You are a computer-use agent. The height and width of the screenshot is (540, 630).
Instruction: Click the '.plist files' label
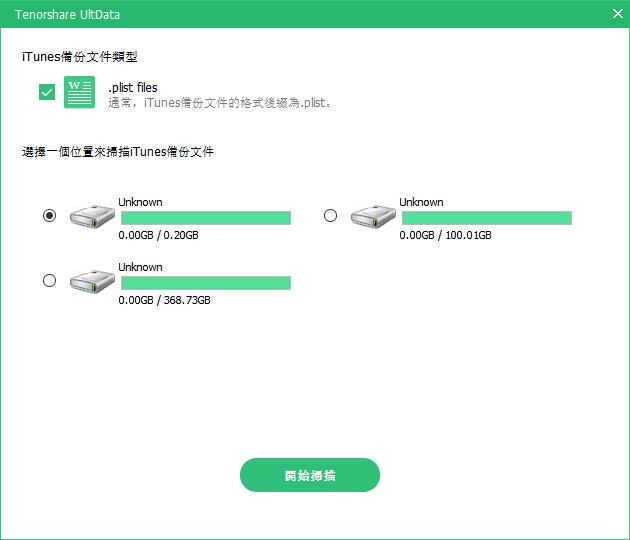[x=133, y=88]
